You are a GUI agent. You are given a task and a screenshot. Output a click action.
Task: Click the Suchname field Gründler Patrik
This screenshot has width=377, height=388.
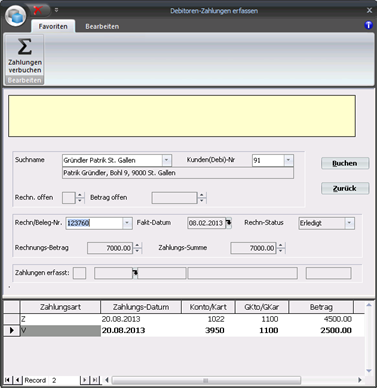tap(113, 160)
